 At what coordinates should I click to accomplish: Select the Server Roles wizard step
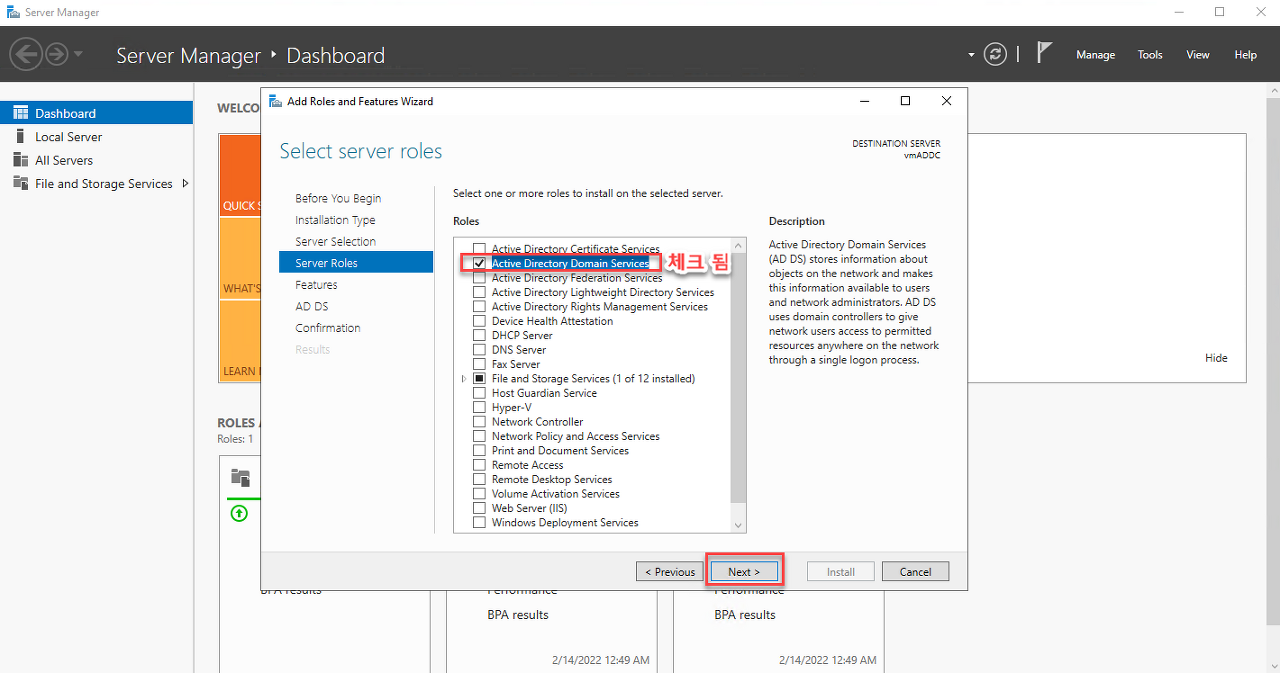[x=356, y=263]
